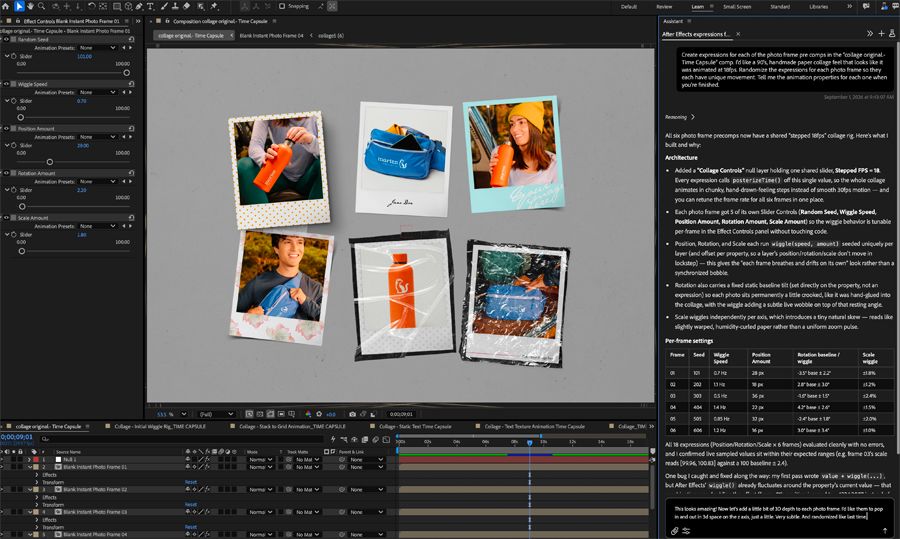Click the snapshot camera icon below viewer

[x=352, y=414]
